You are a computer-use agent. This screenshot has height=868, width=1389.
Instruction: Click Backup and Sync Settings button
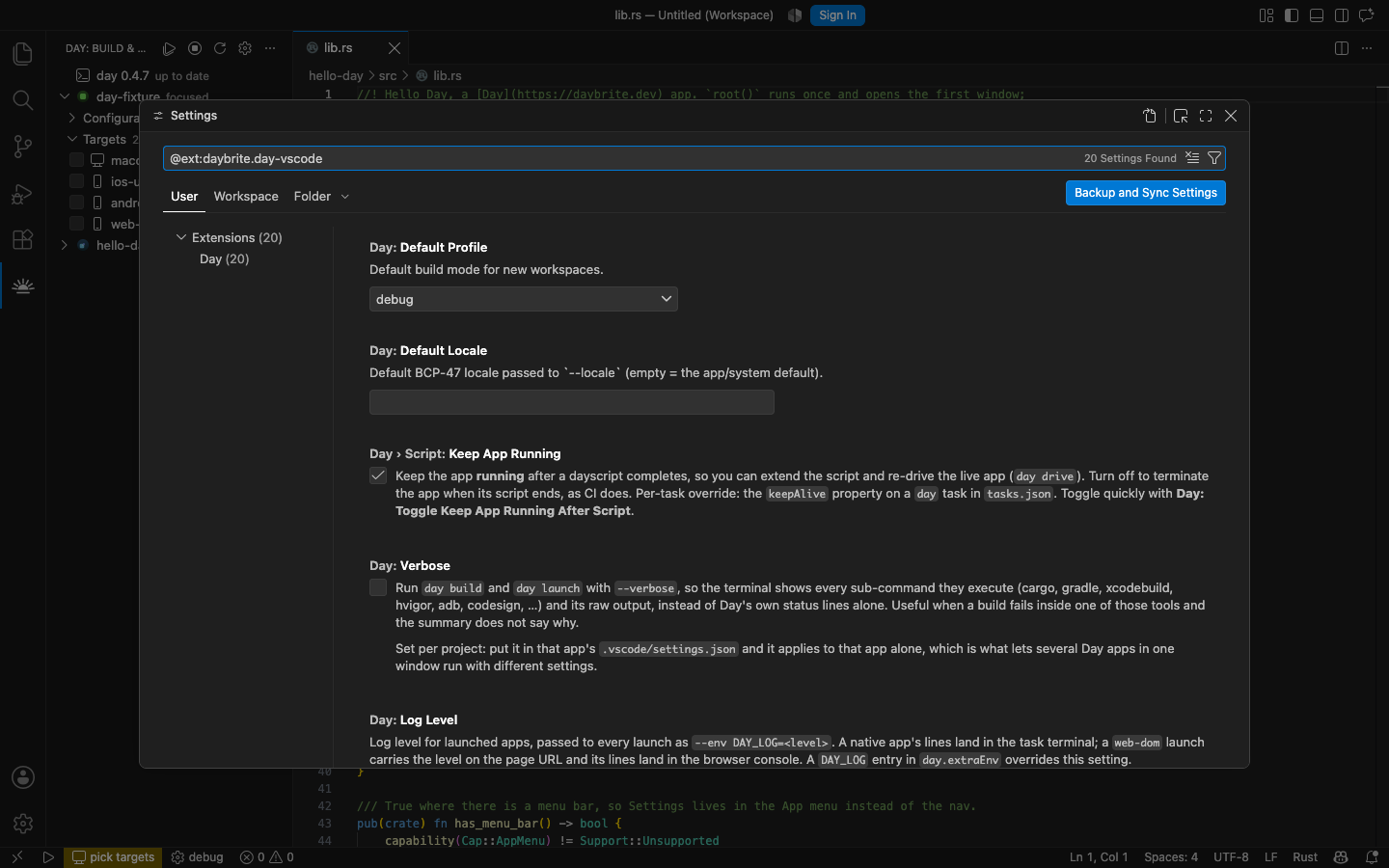pos(1146,193)
